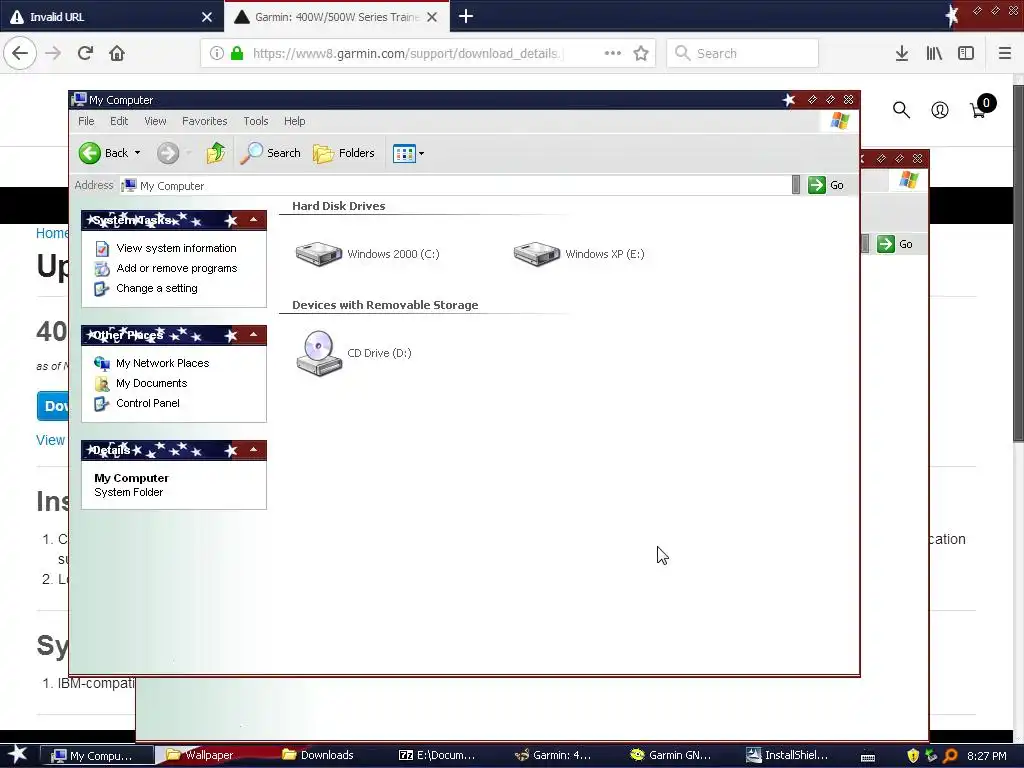The height and width of the screenshot is (768, 1024).
Task: Collapse the System Tasks panel
Action: click(x=253, y=220)
